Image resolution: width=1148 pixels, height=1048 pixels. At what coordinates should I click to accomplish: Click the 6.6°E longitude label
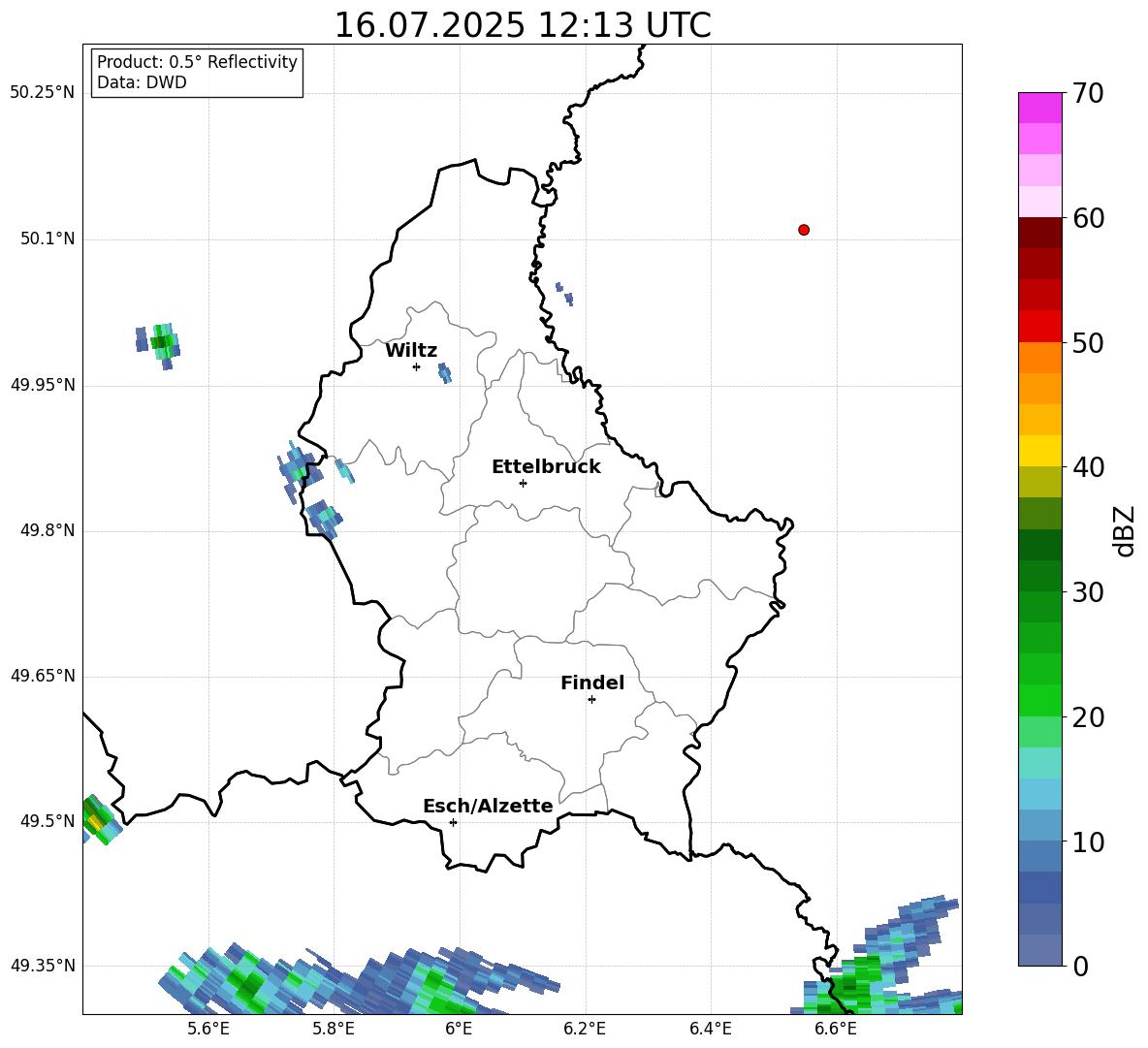[x=836, y=1029]
